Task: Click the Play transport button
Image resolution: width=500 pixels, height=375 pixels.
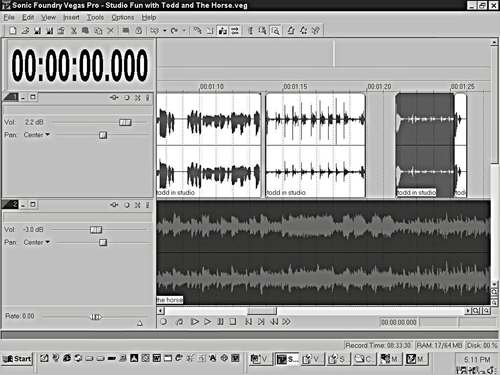Action: click(207, 322)
